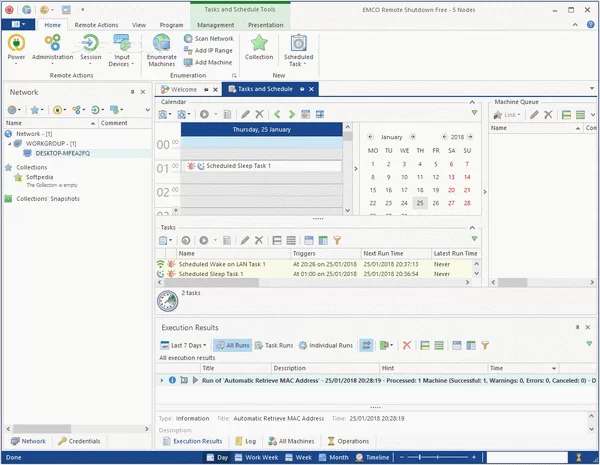Switch to Credentials panel button
600x465 pixels.
point(92,441)
